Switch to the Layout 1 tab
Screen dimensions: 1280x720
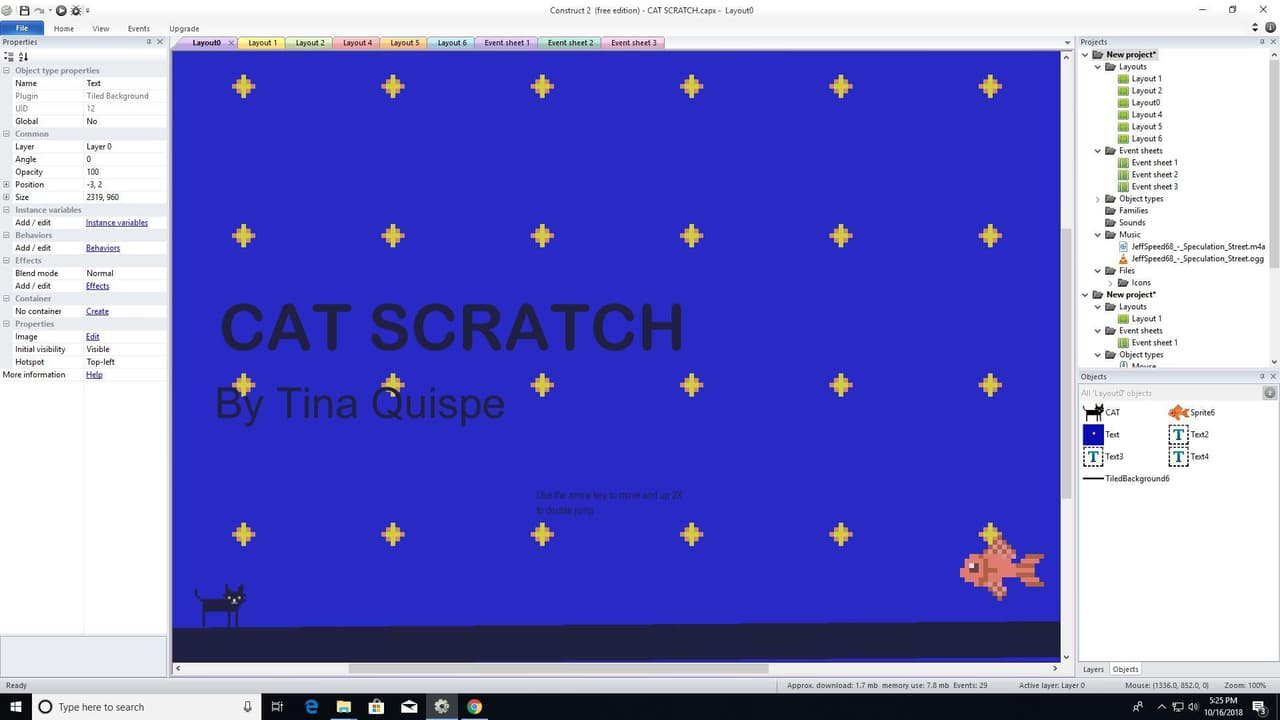264,43
